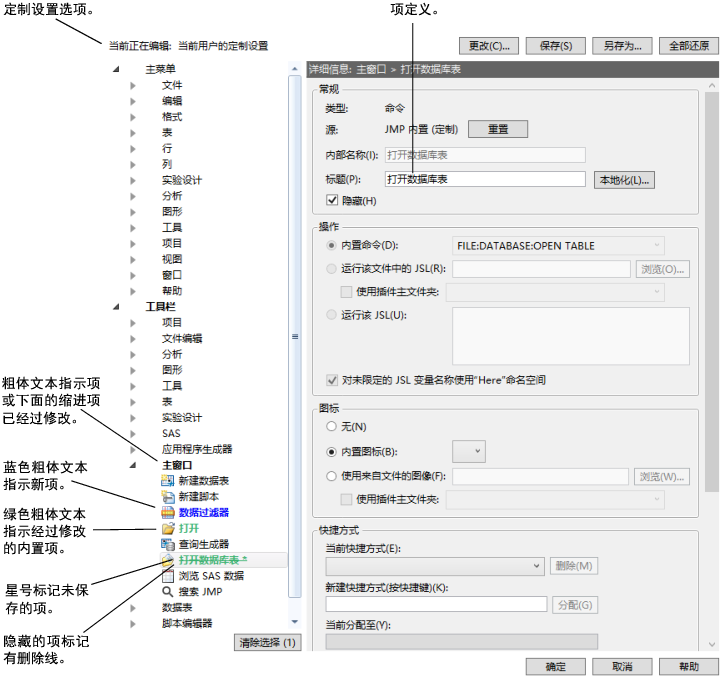Select the 打开 folder icon in the tree
This screenshot has height=684, width=727.
click(167, 529)
